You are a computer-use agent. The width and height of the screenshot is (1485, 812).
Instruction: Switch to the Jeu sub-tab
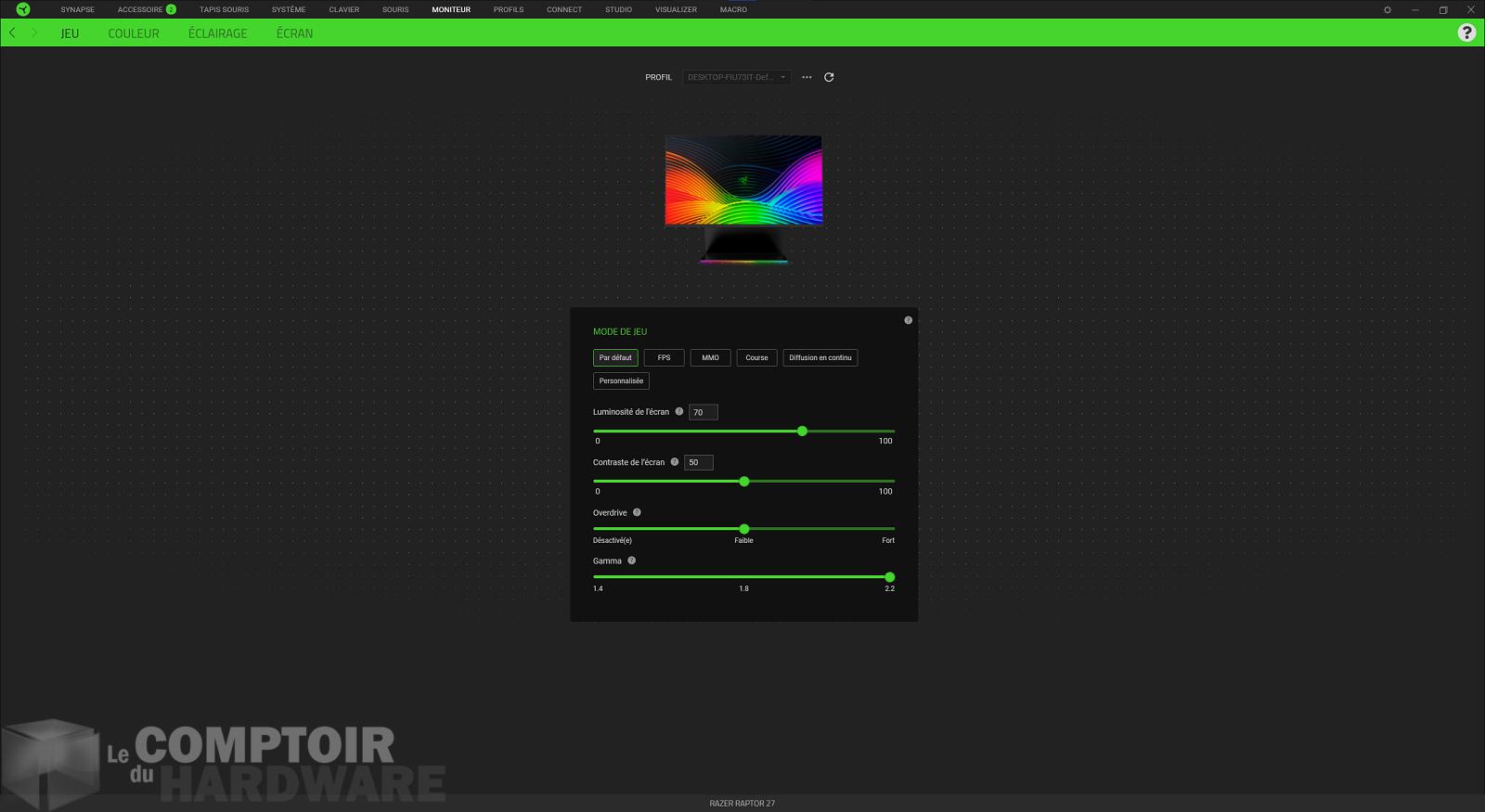(x=70, y=33)
